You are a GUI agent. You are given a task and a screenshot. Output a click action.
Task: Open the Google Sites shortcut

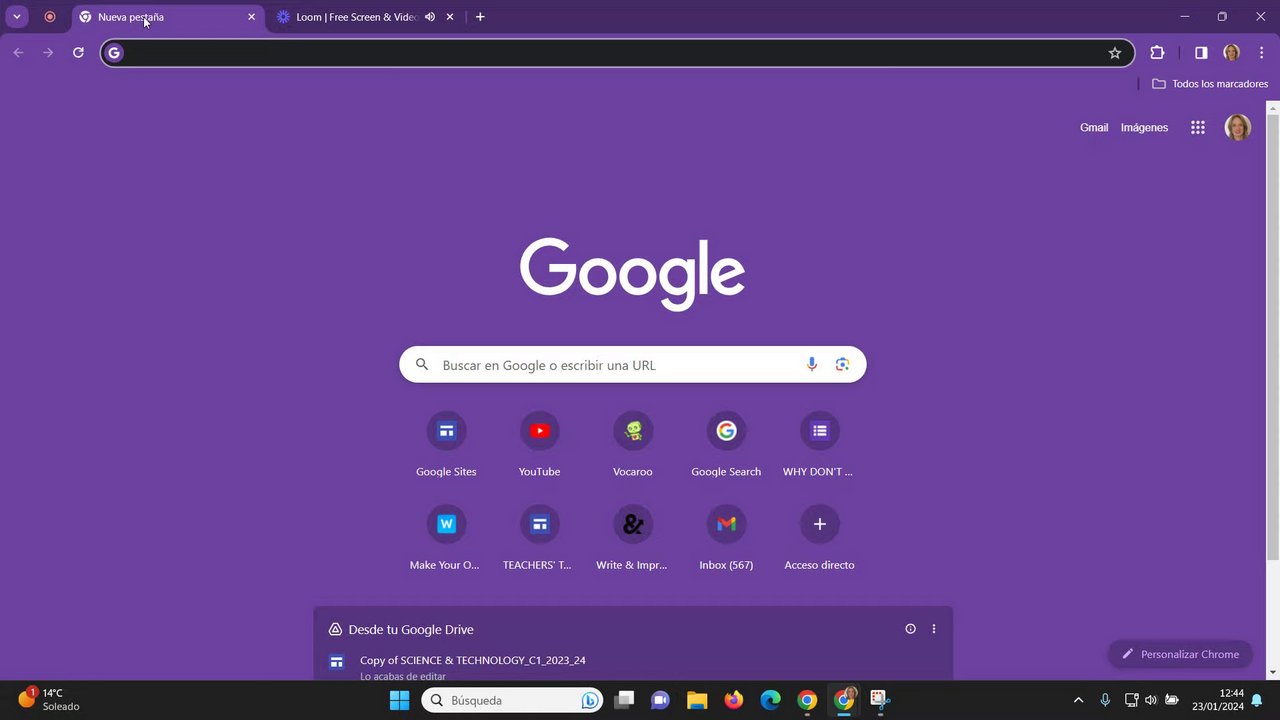pyautogui.click(x=446, y=445)
